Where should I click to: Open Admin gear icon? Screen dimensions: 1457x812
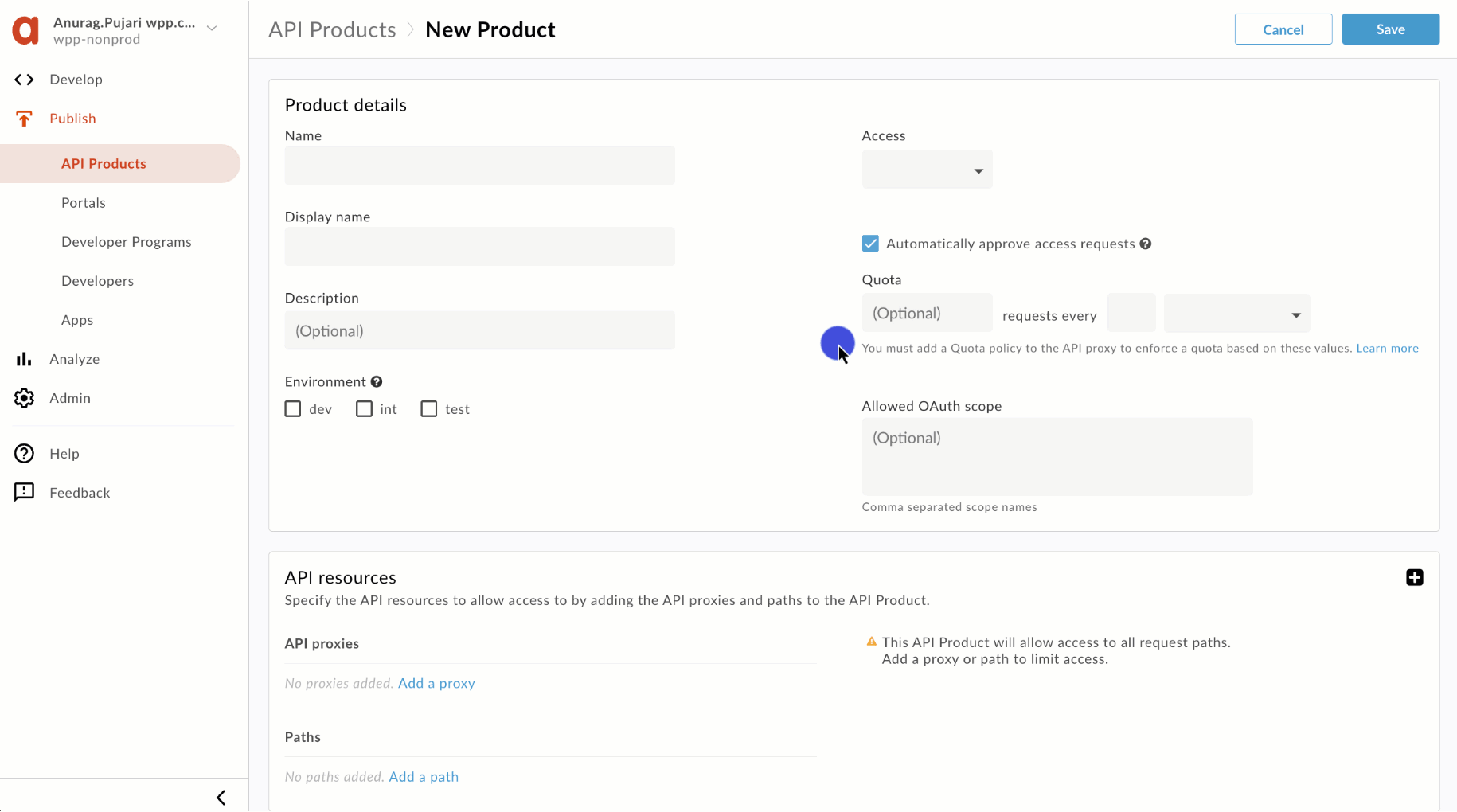(x=24, y=398)
